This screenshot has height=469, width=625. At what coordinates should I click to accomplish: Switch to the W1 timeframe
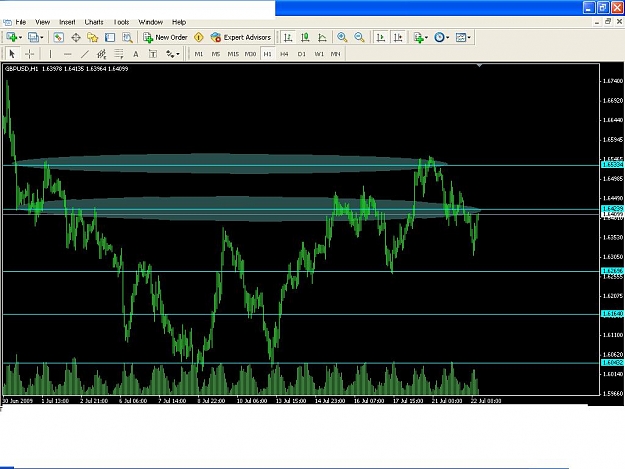point(319,54)
